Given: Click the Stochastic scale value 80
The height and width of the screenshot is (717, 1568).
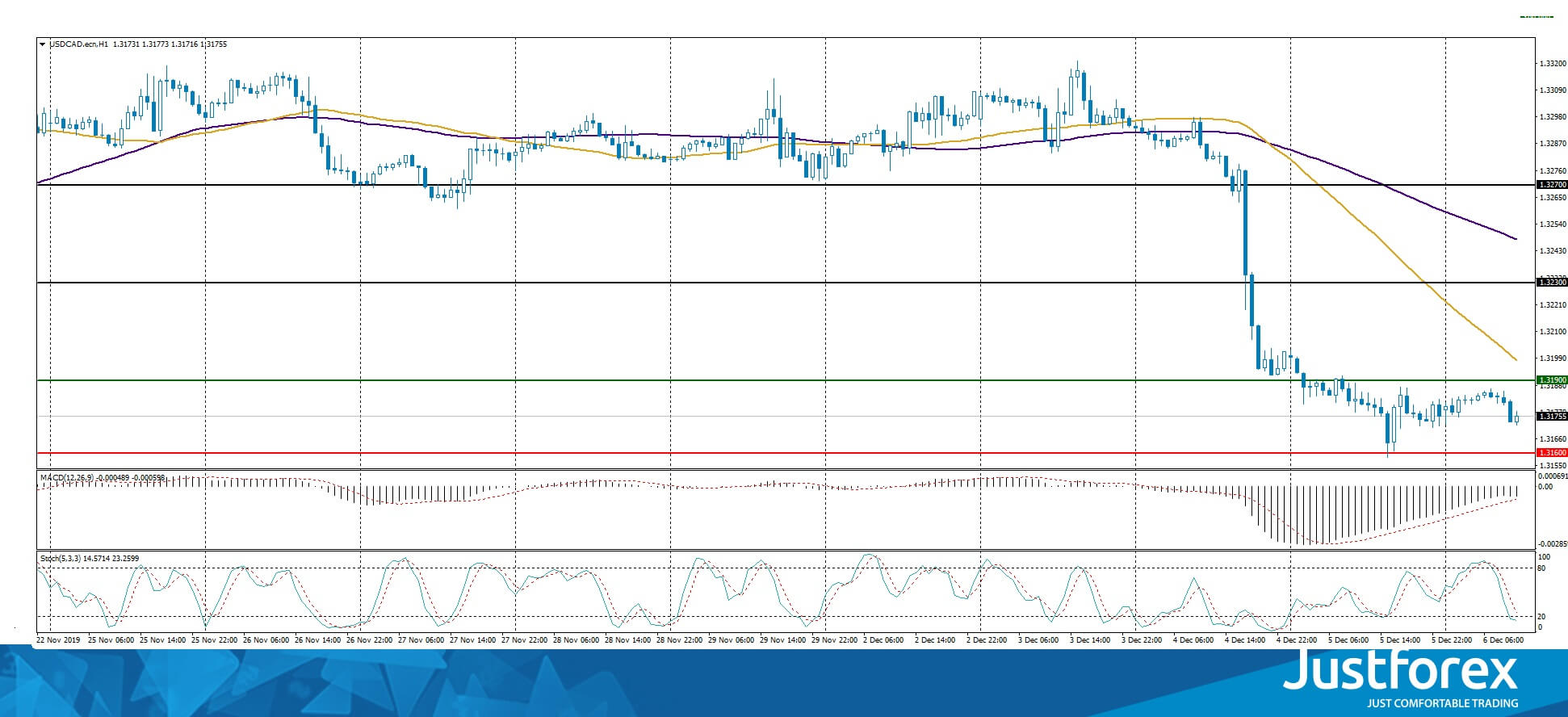Looking at the screenshot, I should click(x=1541, y=568).
